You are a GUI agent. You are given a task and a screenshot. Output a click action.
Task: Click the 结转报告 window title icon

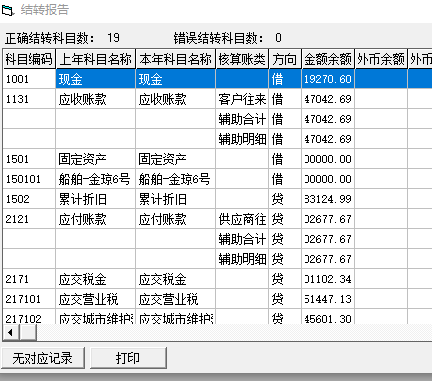click(8, 10)
